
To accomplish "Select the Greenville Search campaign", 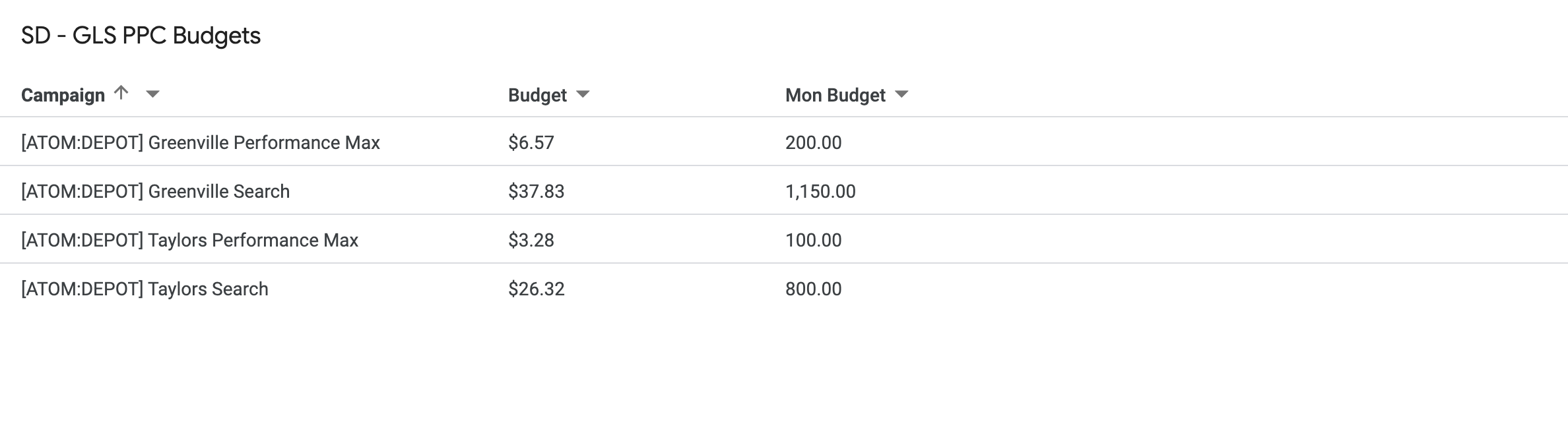I will point(154,191).
